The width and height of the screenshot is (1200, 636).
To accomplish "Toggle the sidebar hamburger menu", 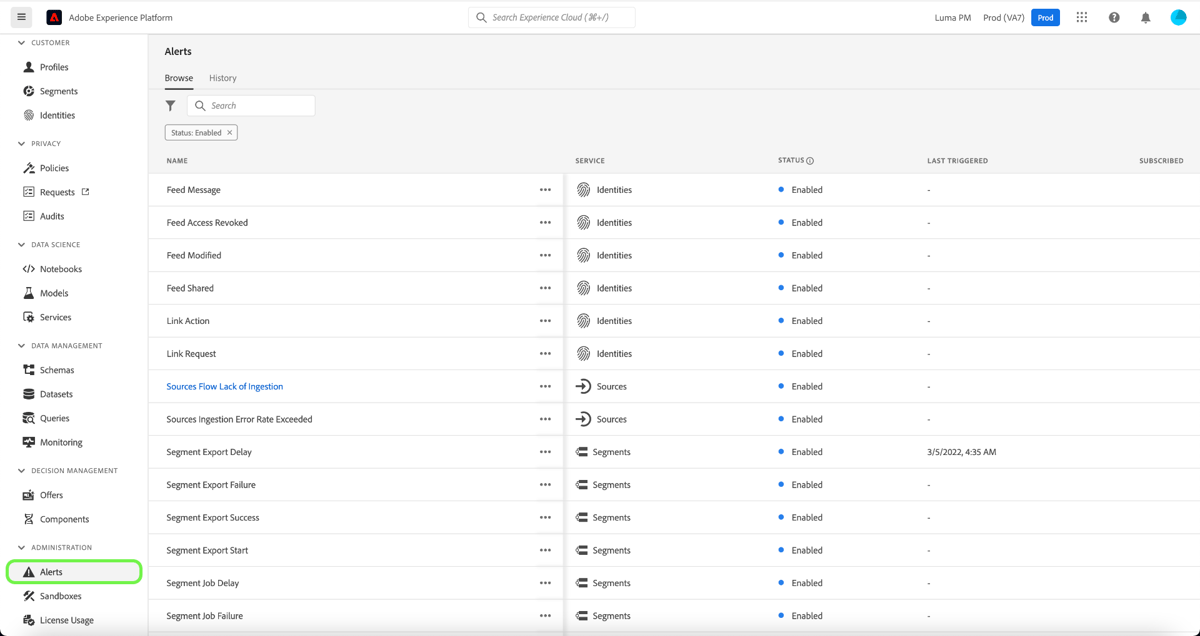I will (x=19, y=16).
